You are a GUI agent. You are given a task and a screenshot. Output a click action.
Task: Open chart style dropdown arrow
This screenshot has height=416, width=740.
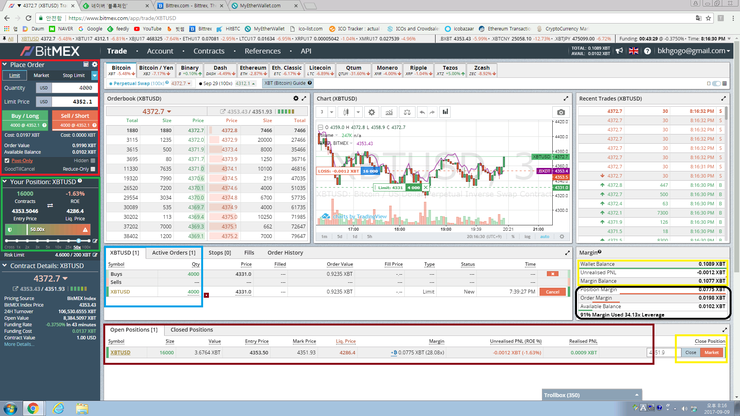358,112
